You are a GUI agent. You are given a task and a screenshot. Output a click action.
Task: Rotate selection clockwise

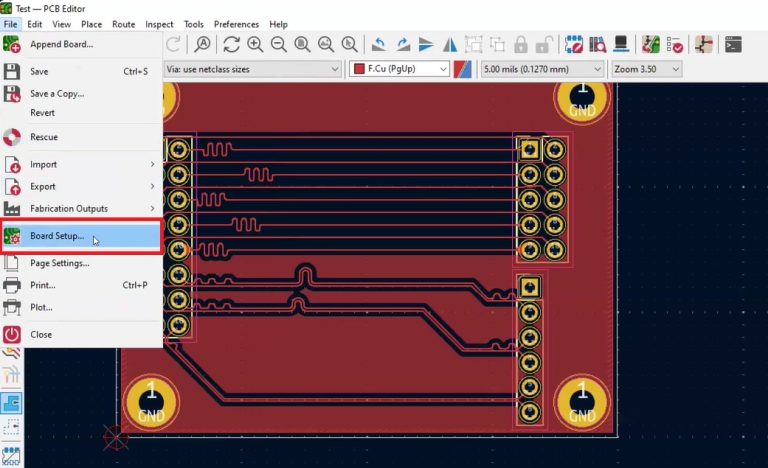point(403,45)
